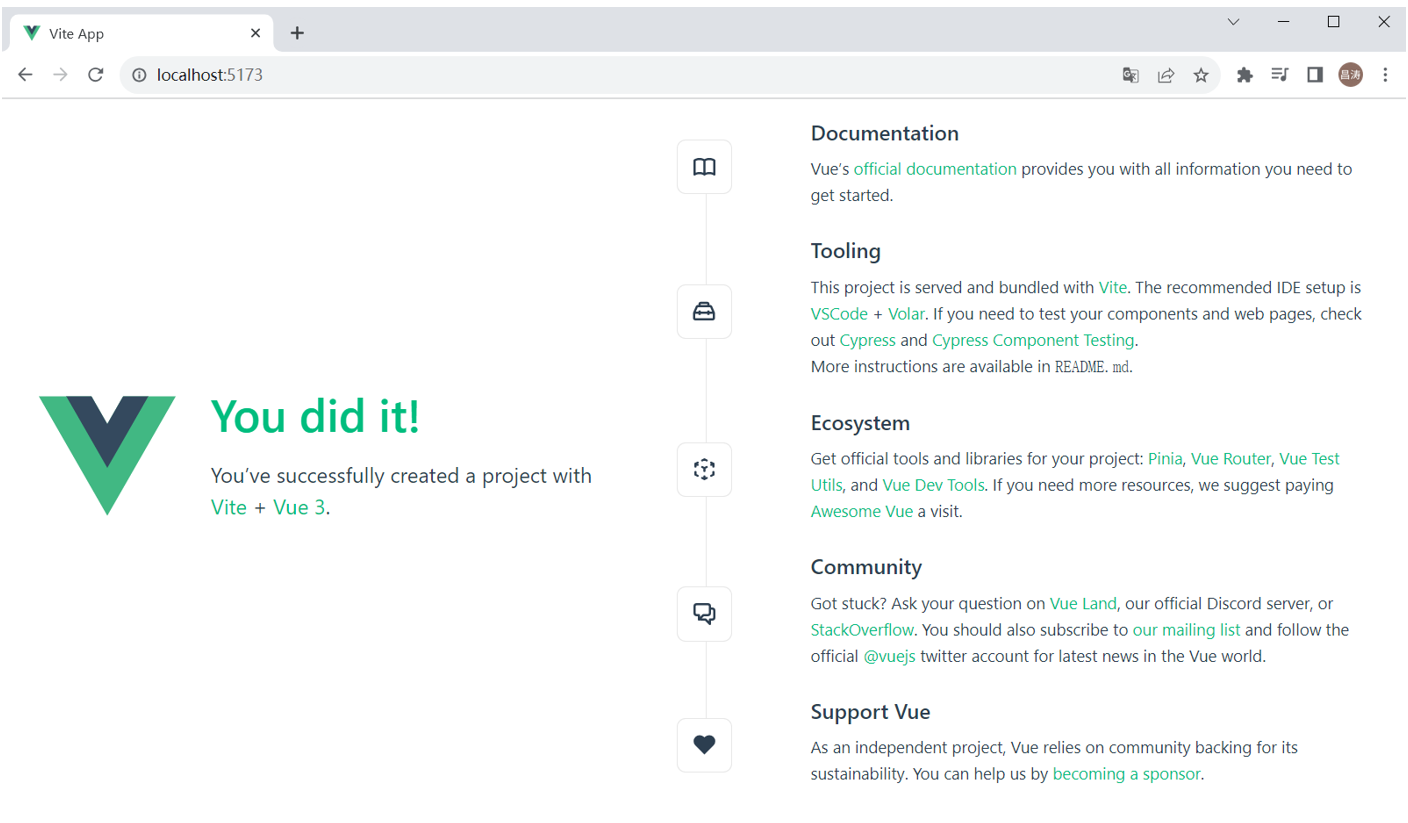Open the official documentation link
The image size is (1408, 823).
pyautogui.click(x=935, y=169)
